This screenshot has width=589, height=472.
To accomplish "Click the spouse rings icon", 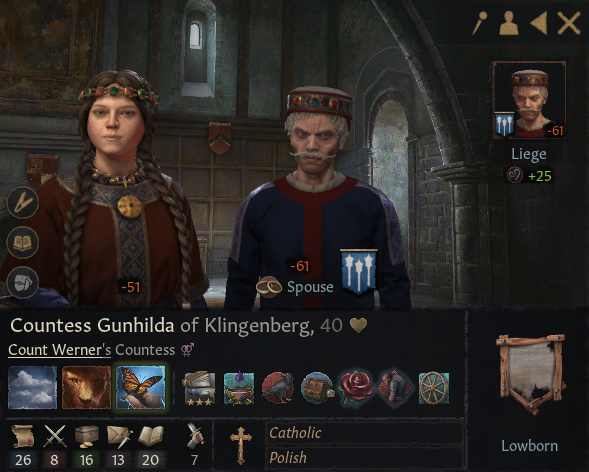I will click(x=269, y=287).
